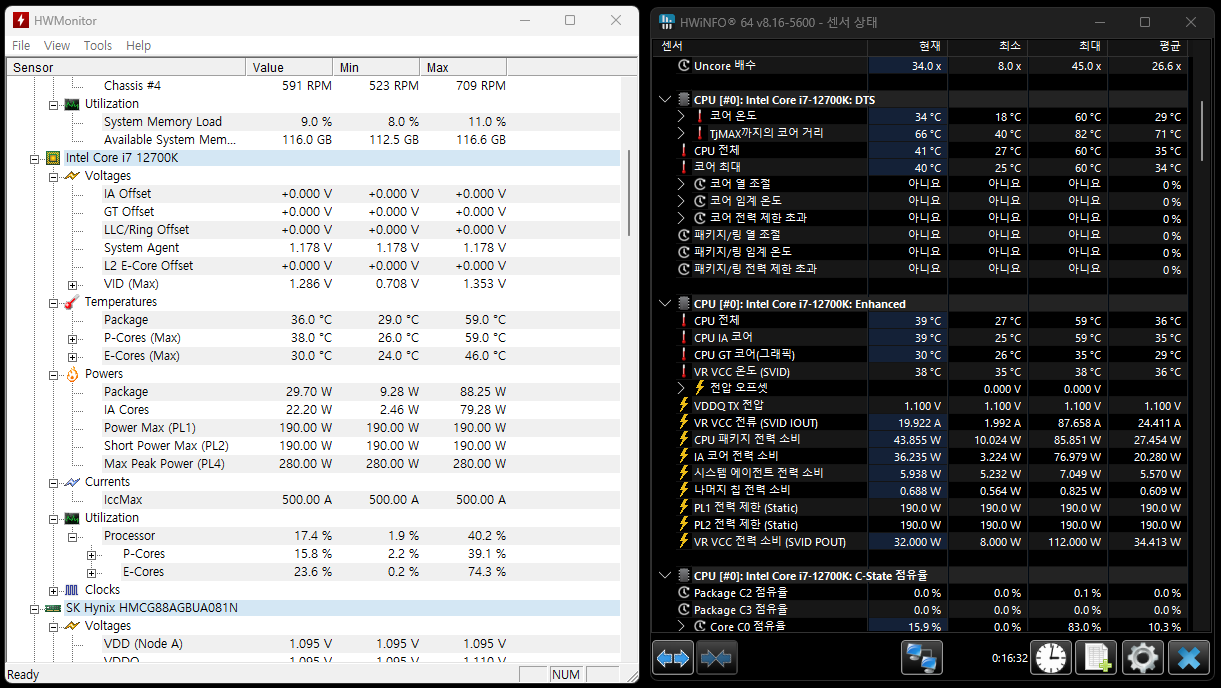This screenshot has width=1221, height=688.
Task: Click the Temperatures thermometer icon
Action: [x=72, y=302]
